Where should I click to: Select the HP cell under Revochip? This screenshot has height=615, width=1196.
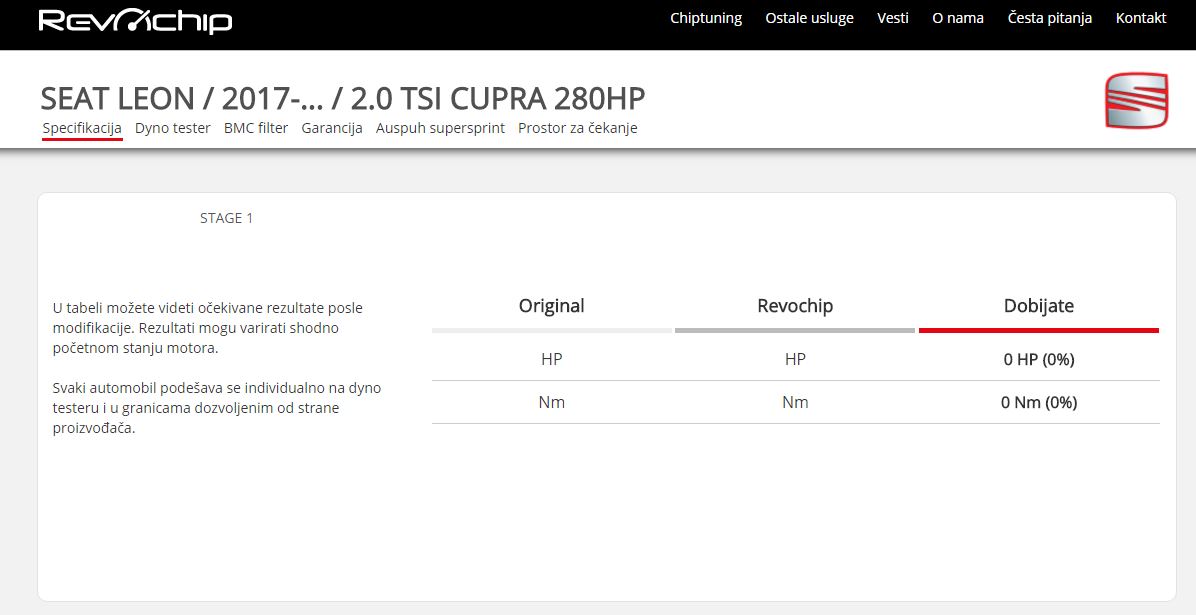795,359
